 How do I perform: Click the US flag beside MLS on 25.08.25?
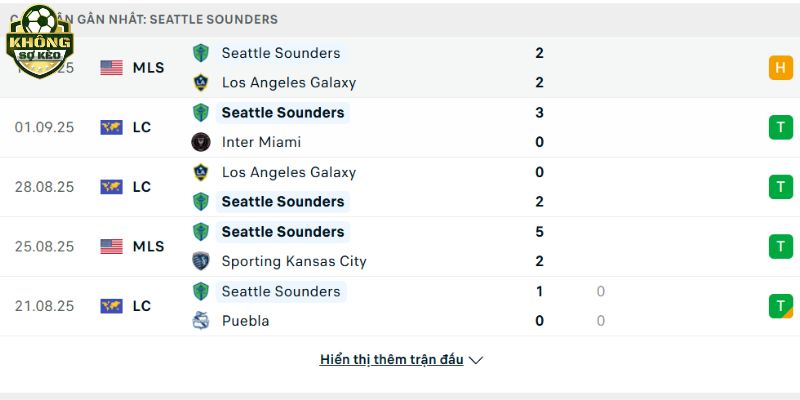click(x=111, y=246)
